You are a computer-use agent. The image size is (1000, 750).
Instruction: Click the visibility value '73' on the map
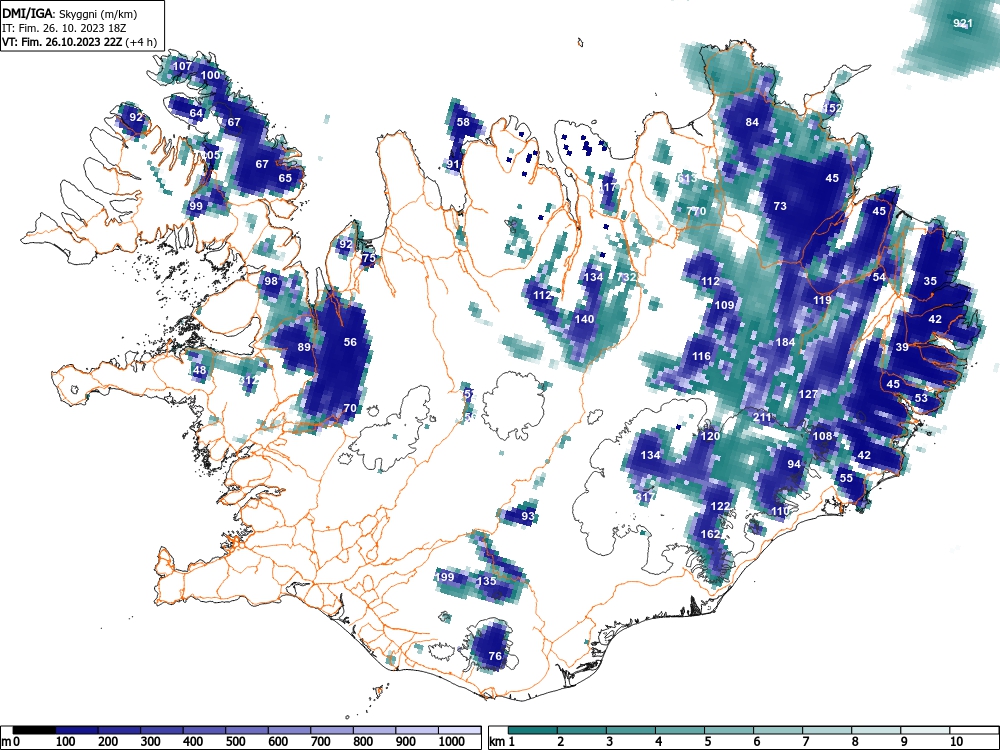[x=780, y=206]
